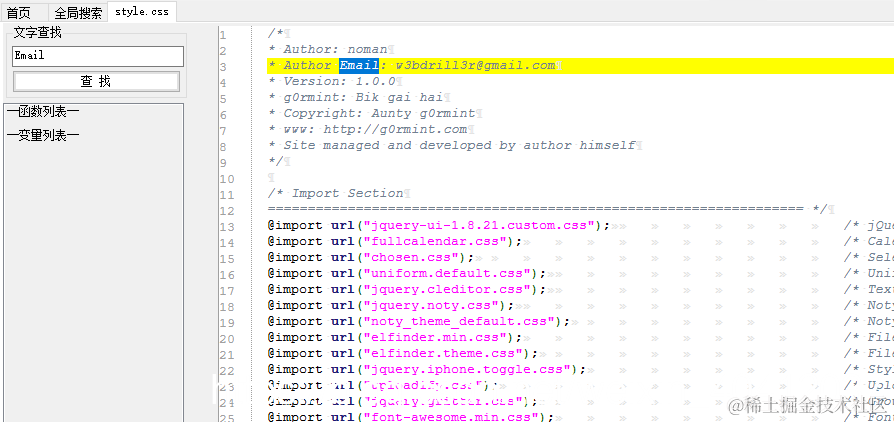This screenshot has height=422, width=894.
Task: Select the 变量列表 list header
Action: (x=43, y=136)
